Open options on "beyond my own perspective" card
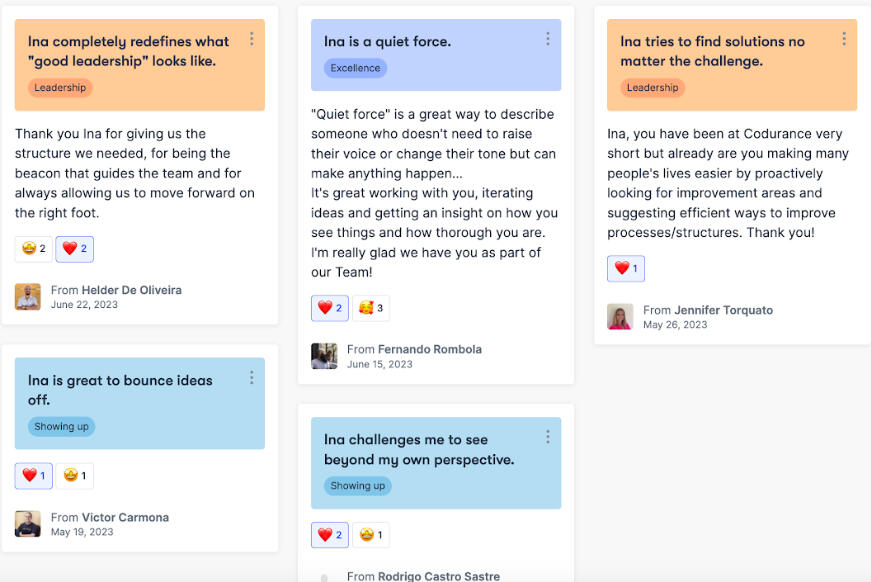 548,437
